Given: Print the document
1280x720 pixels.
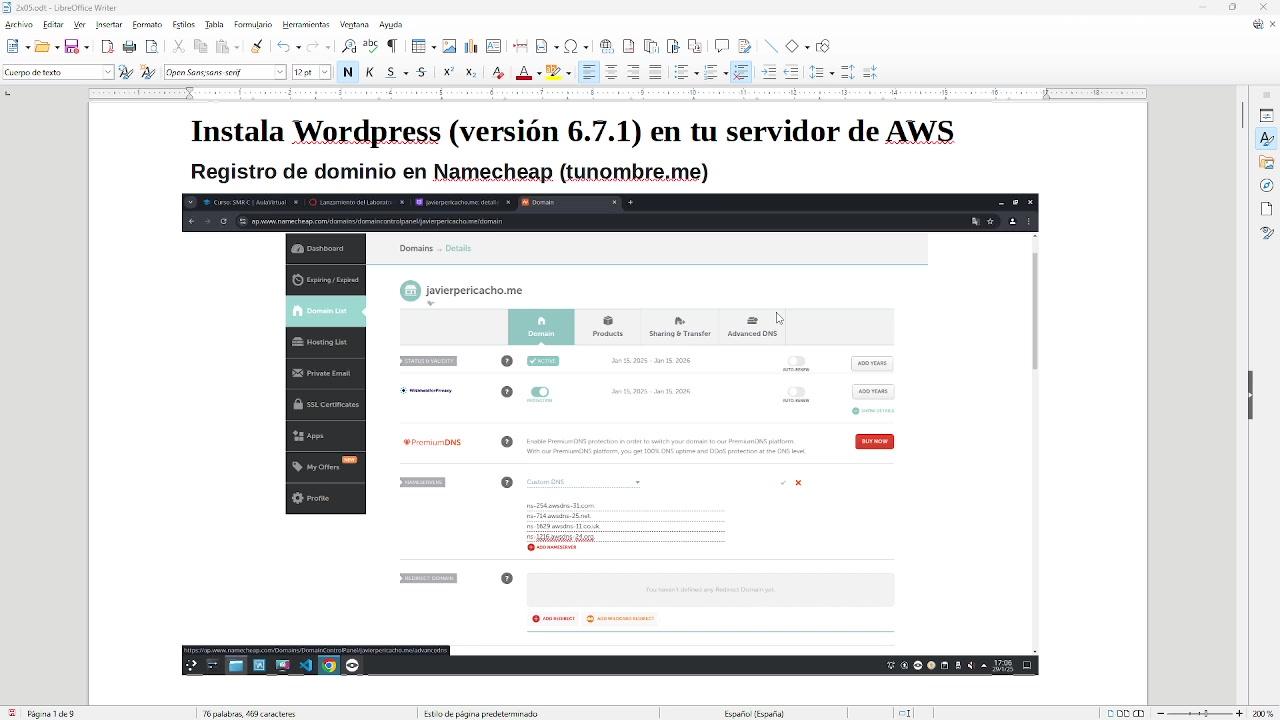Looking at the screenshot, I should click(129, 46).
